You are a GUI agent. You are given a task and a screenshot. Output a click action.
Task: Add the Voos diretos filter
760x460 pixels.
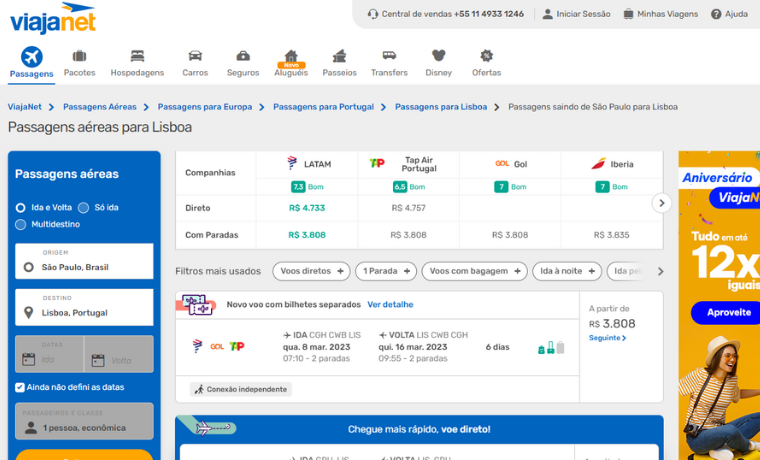311,271
